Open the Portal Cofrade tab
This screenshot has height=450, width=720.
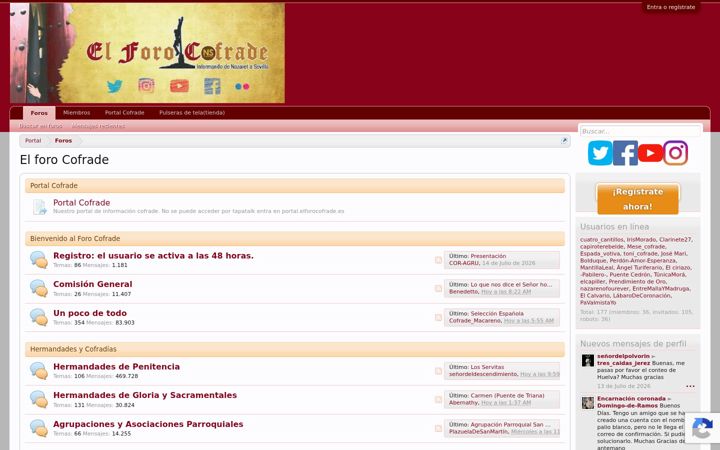124,113
